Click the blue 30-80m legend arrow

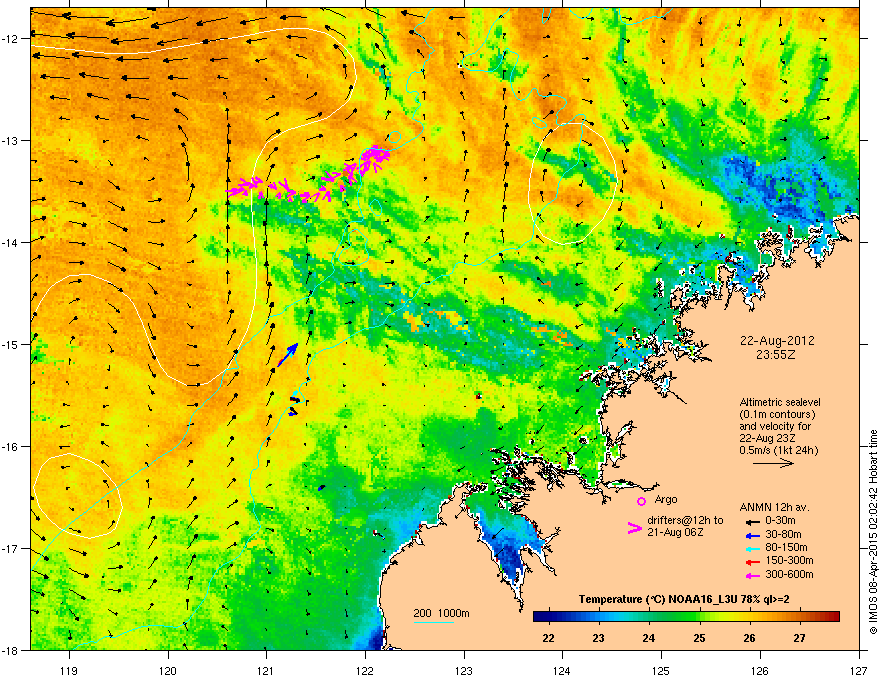click(x=752, y=535)
